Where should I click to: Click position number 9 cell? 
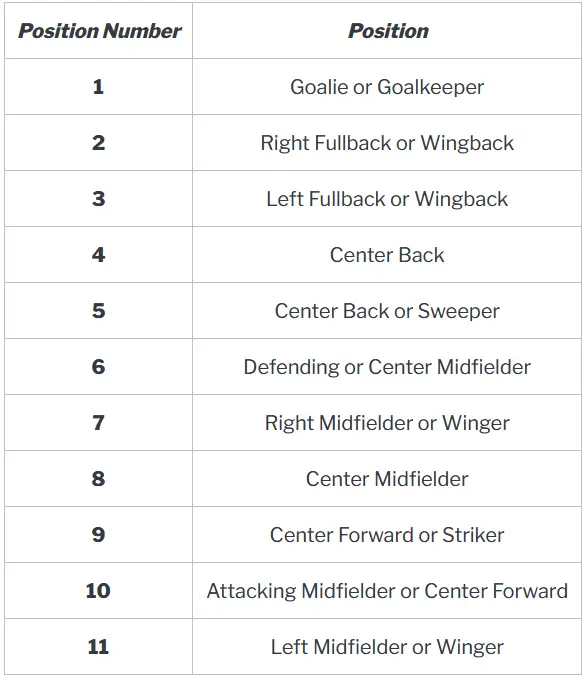tap(99, 534)
